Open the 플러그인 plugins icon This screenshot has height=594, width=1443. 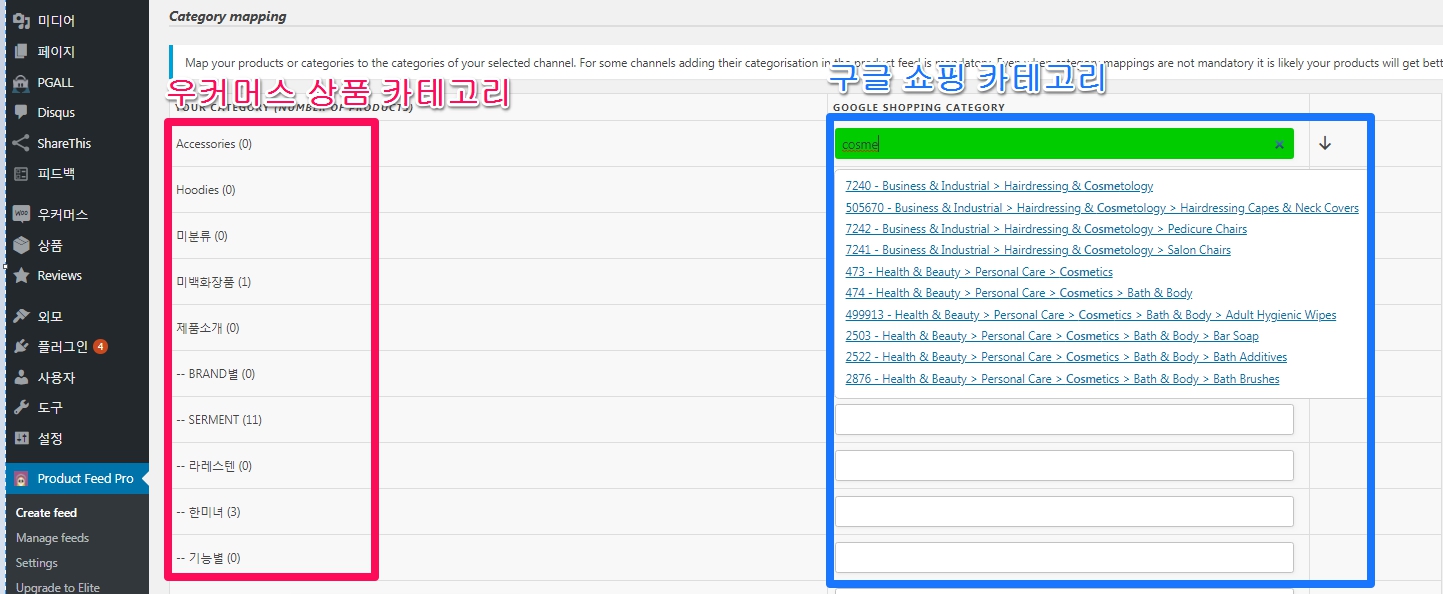[21, 347]
